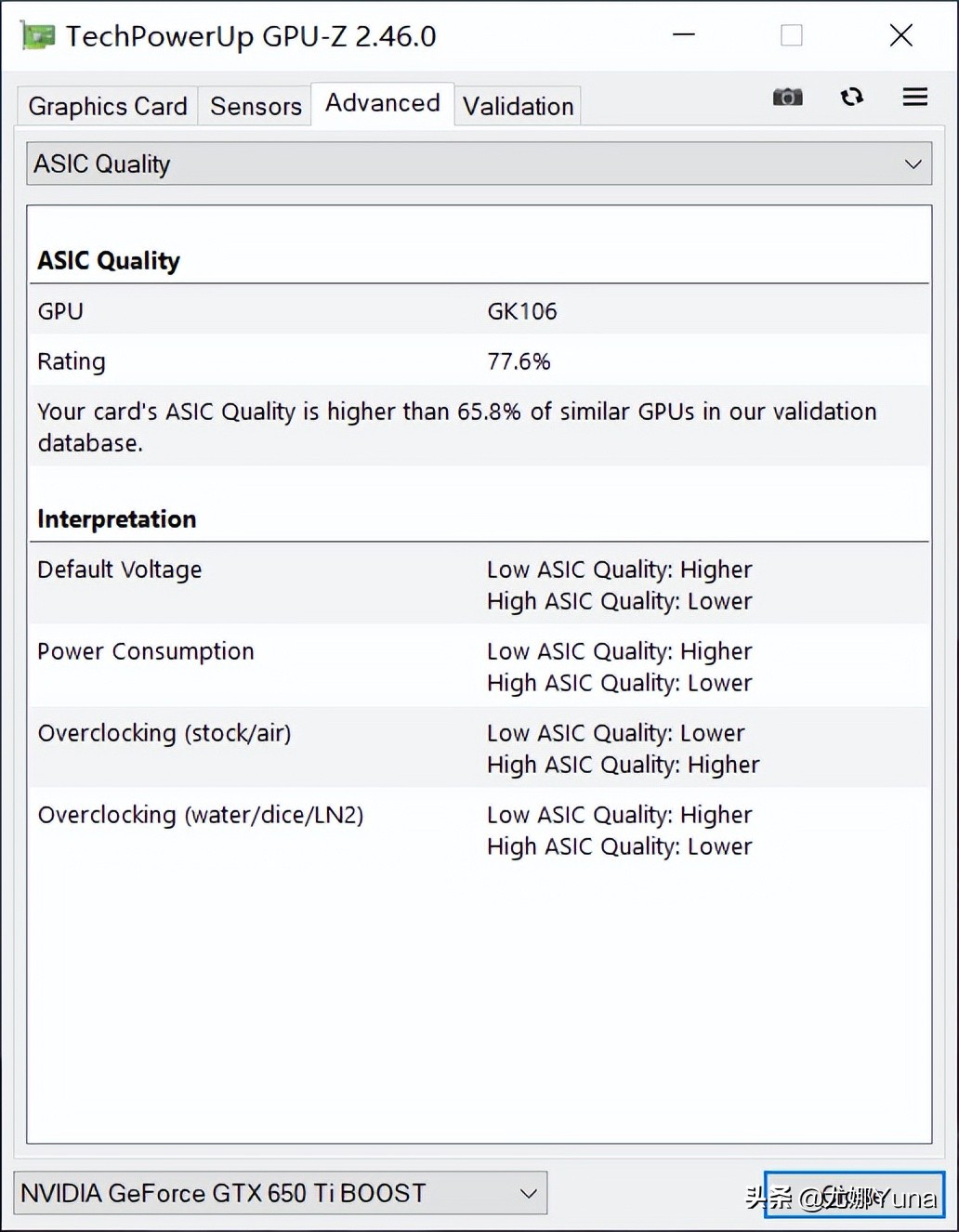Image resolution: width=959 pixels, height=1232 pixels.
Task: Take a screenshot using the camera icon
Action: pos(787,98)
